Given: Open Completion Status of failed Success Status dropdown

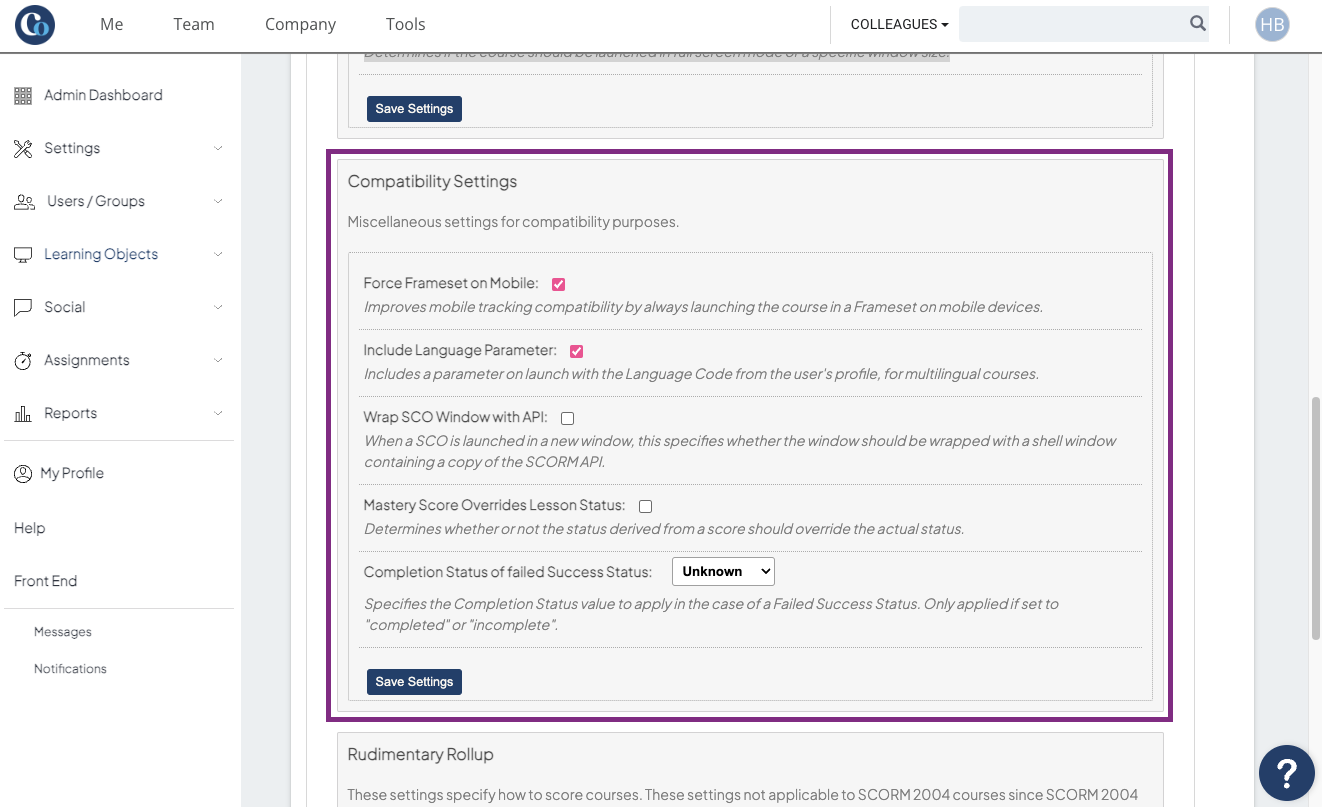Looking at the screenshot, I should pos(723,572).
